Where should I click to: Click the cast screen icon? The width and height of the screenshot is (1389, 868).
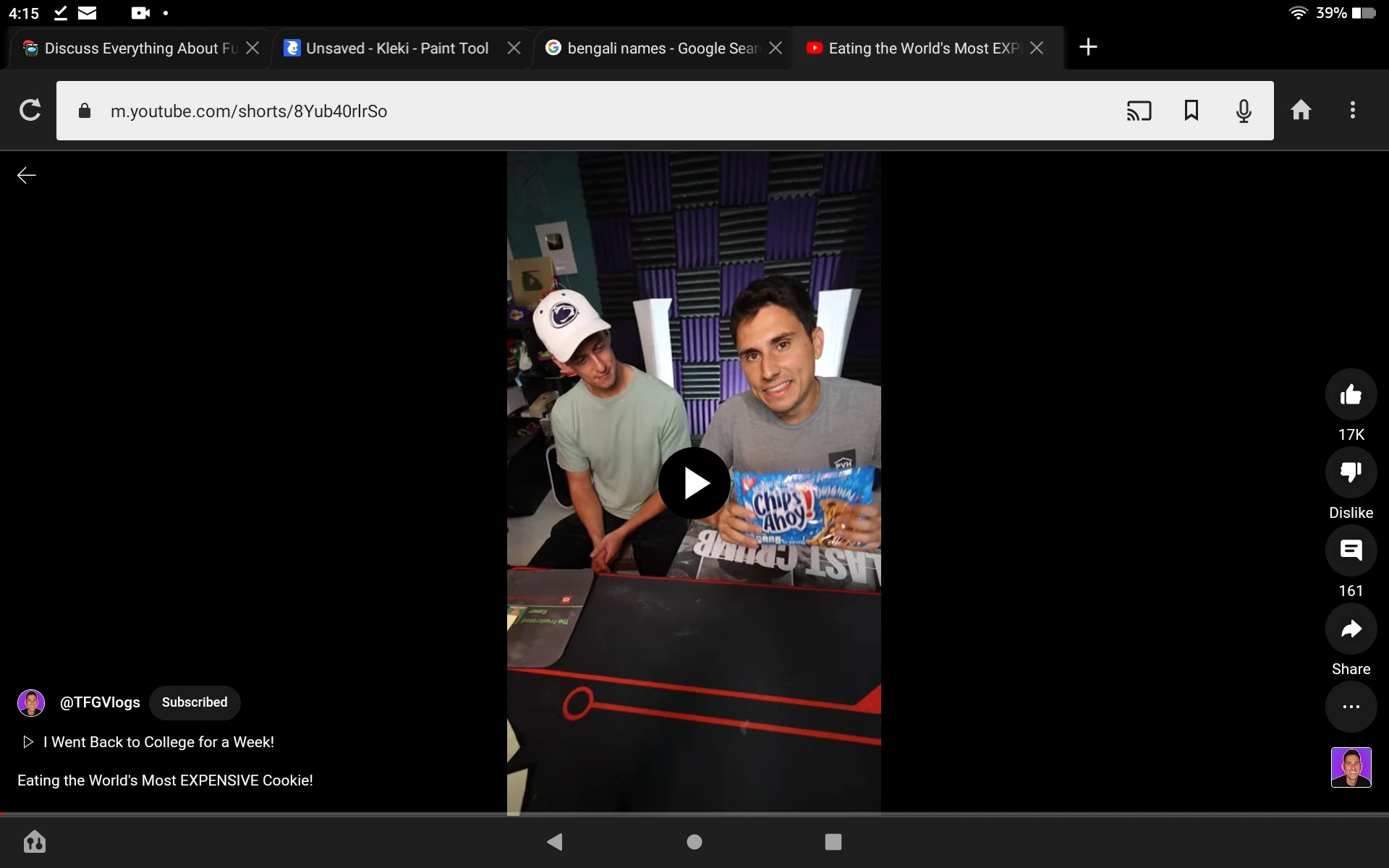[1139, 111]
